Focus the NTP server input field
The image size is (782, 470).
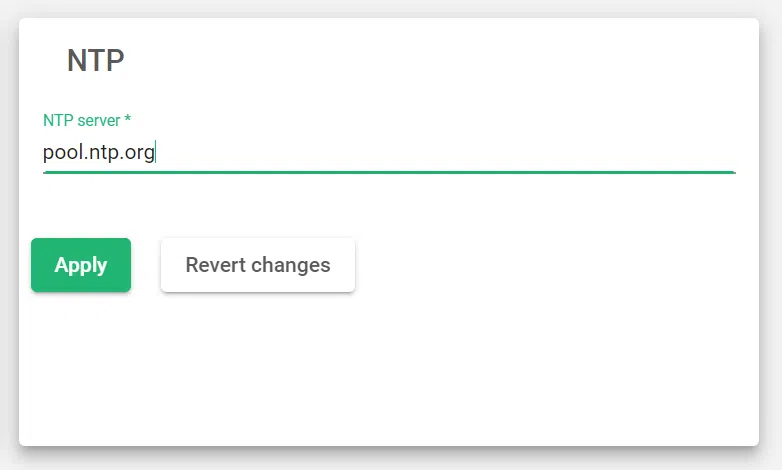pyautogui.click(x=389, y=153)
